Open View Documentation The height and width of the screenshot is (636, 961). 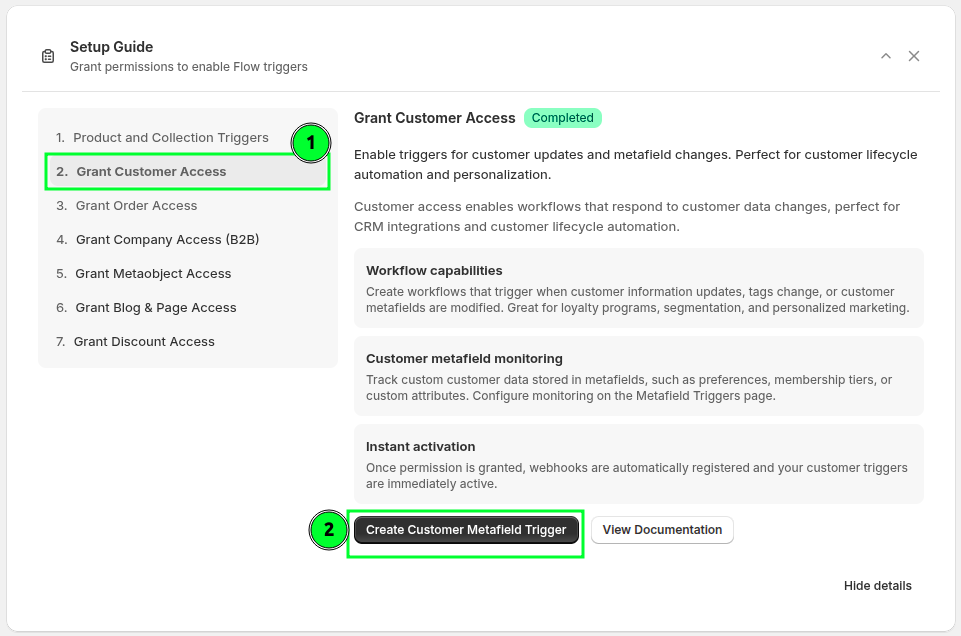pos(662,530)
